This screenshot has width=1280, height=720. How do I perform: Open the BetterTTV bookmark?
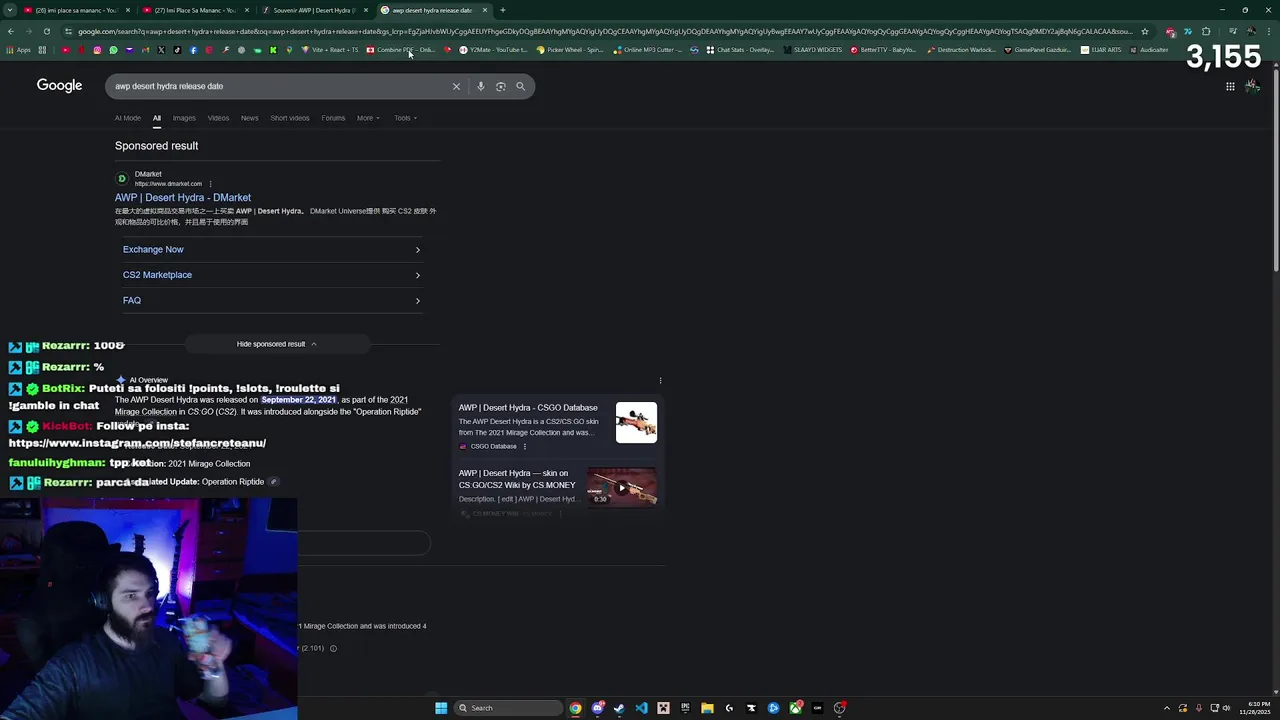click(x=884, y=50)
